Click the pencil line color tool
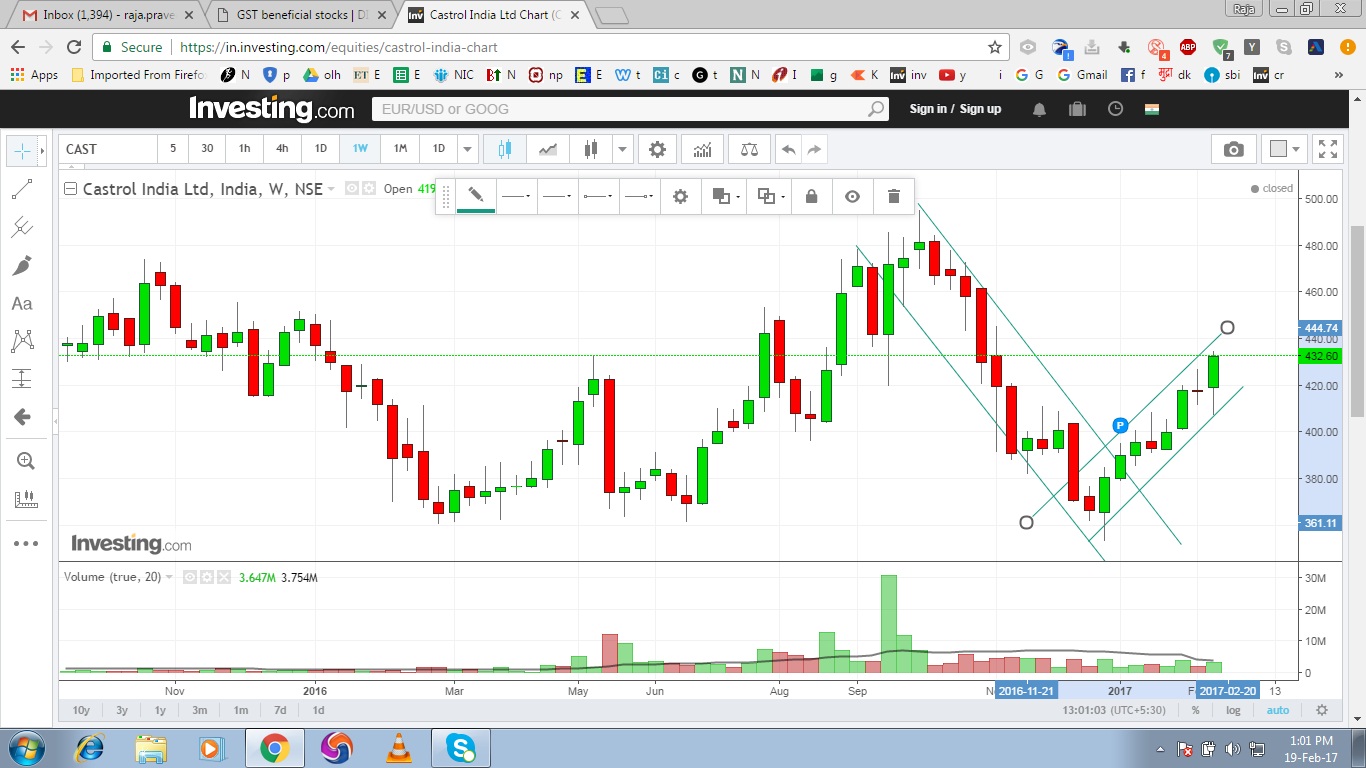This screenshot has height=768, width=1366. [x=477, y=196]
